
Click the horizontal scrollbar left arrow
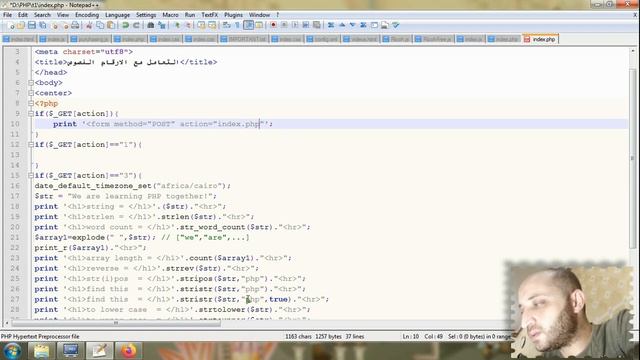click(7, 323)
